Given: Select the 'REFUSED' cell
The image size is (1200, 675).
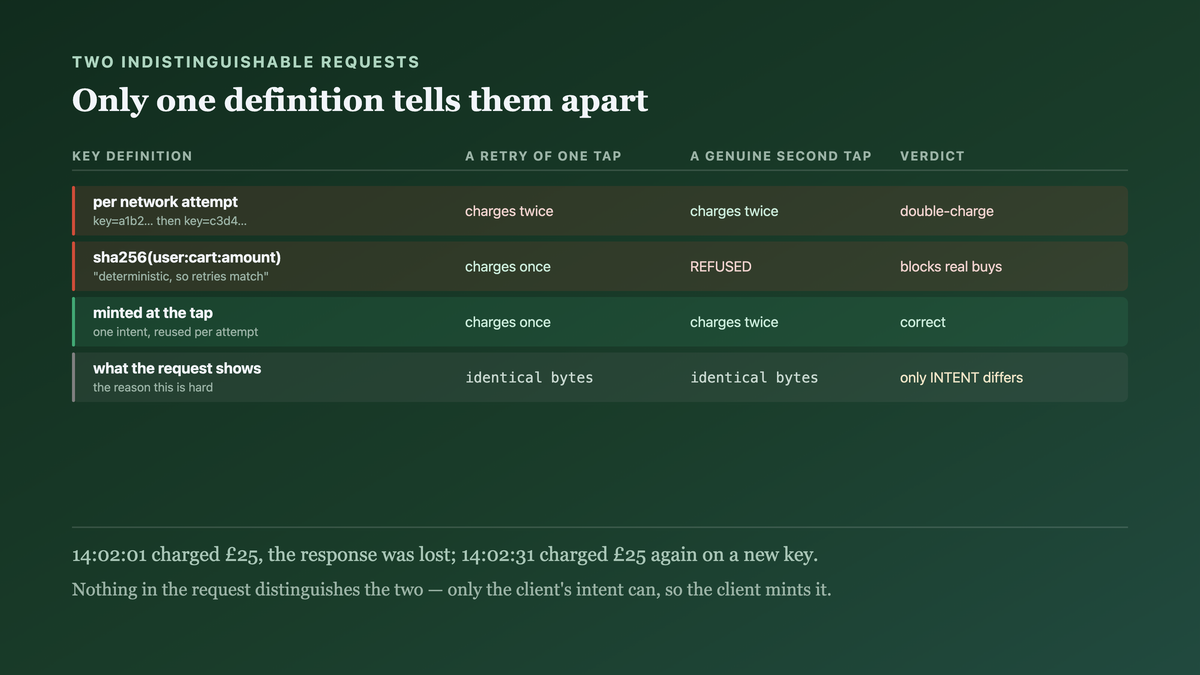Looking at the screenshot, I should click(x=721, y=267).
